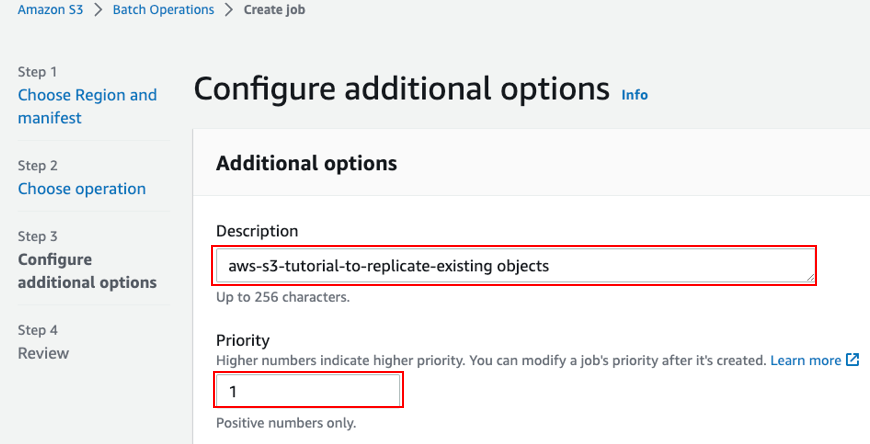Viewport: 870px width, 444px height.
Task: Return to the Choose operation step
Action: point(82,189)
